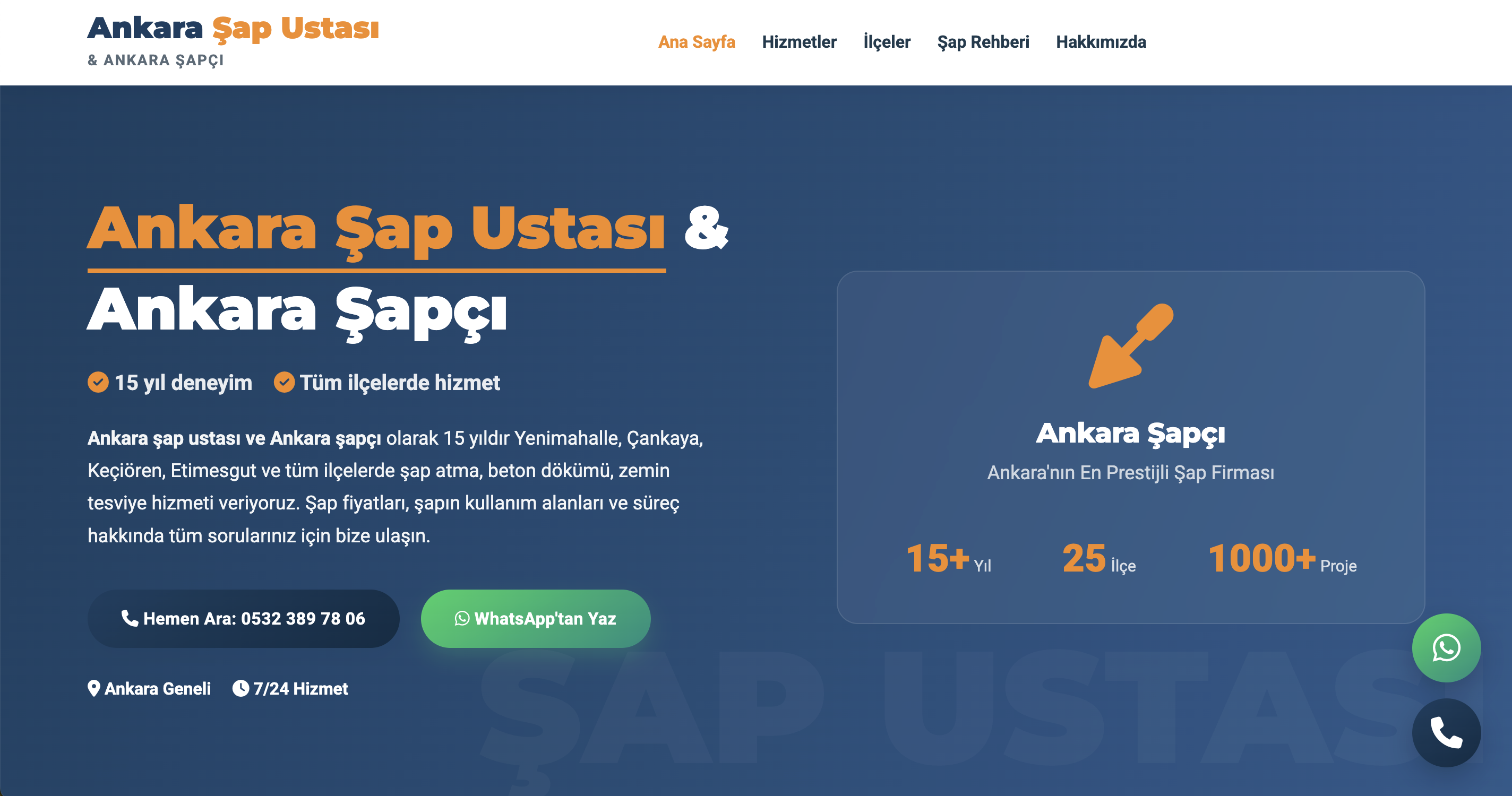Click the Hemen Ara: 0532 389 78 06 button
The height and width of the screenshot is (796, 1512).
(243, 618)
